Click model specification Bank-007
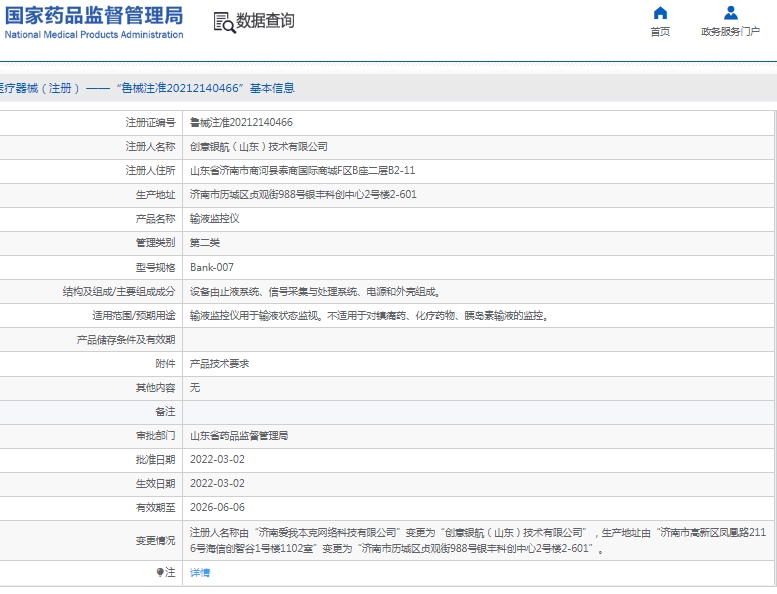Screen dimensions: 777x594 212,268
